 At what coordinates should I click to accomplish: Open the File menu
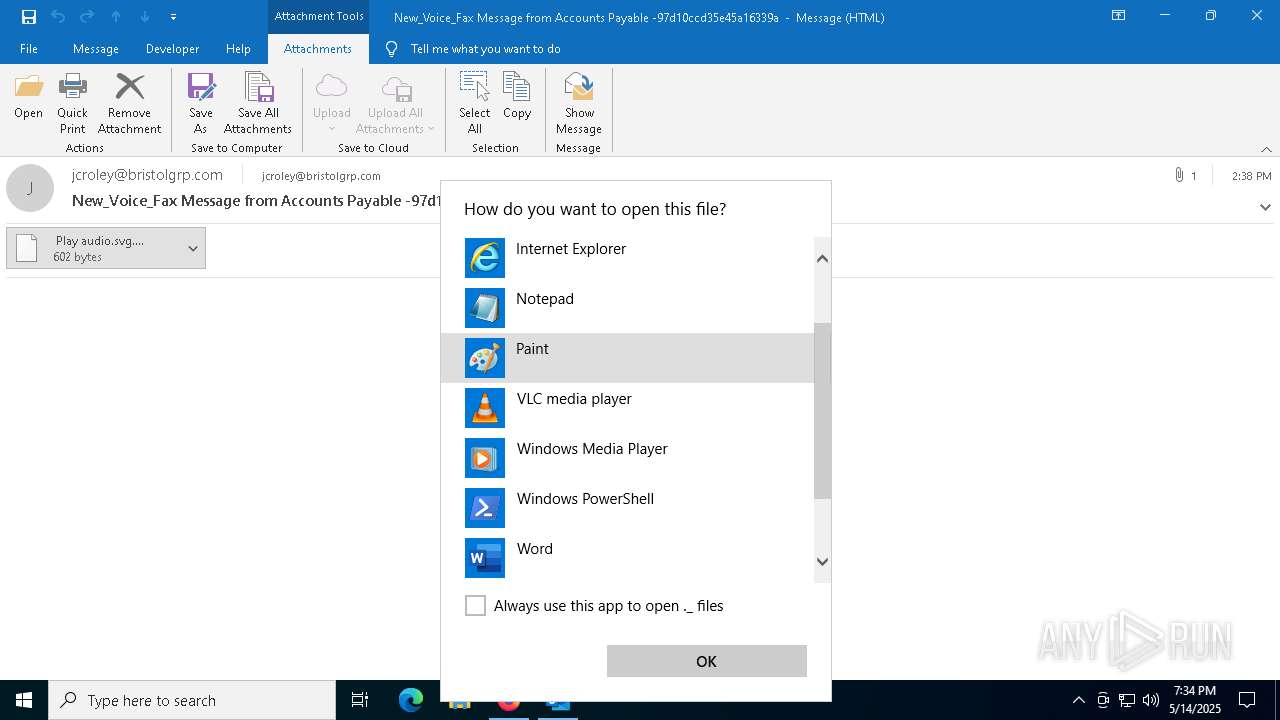click(29, 49)
